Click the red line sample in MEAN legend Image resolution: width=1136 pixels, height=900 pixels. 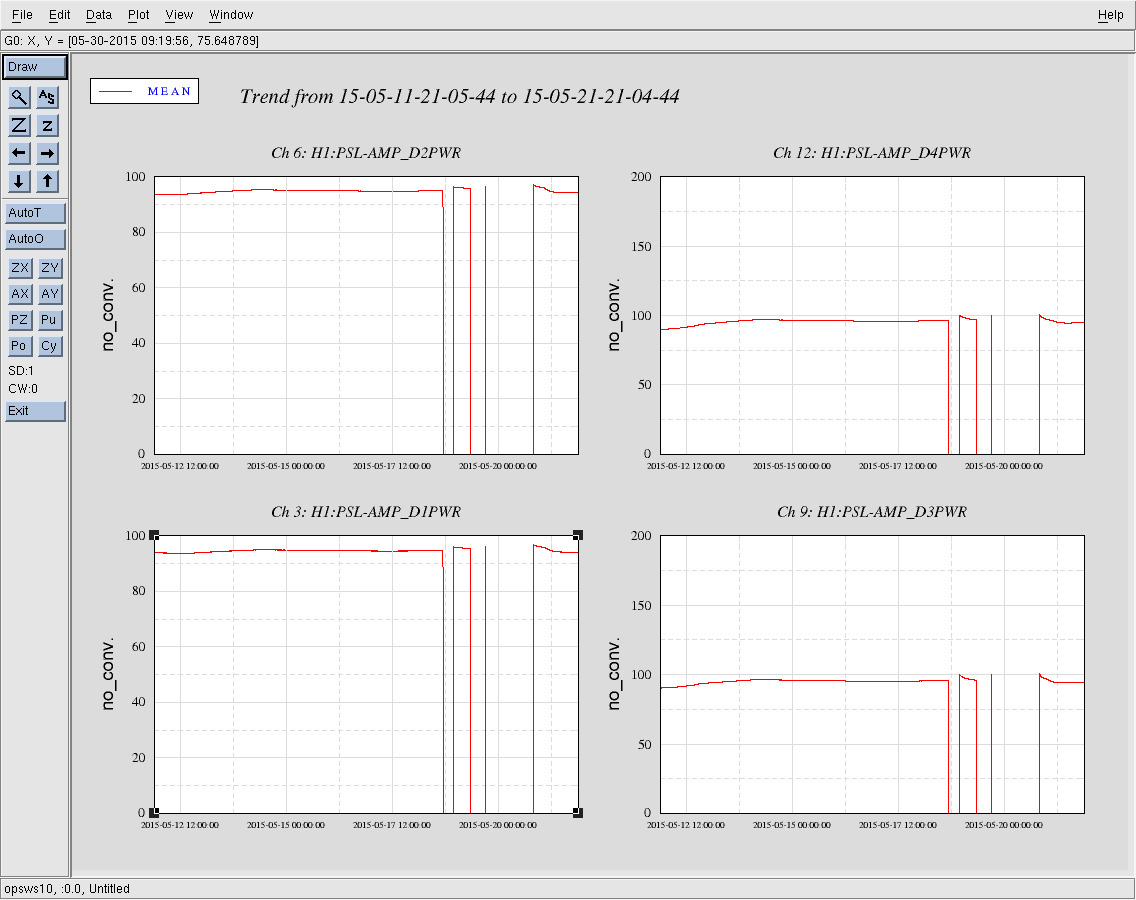pos(116,92)
